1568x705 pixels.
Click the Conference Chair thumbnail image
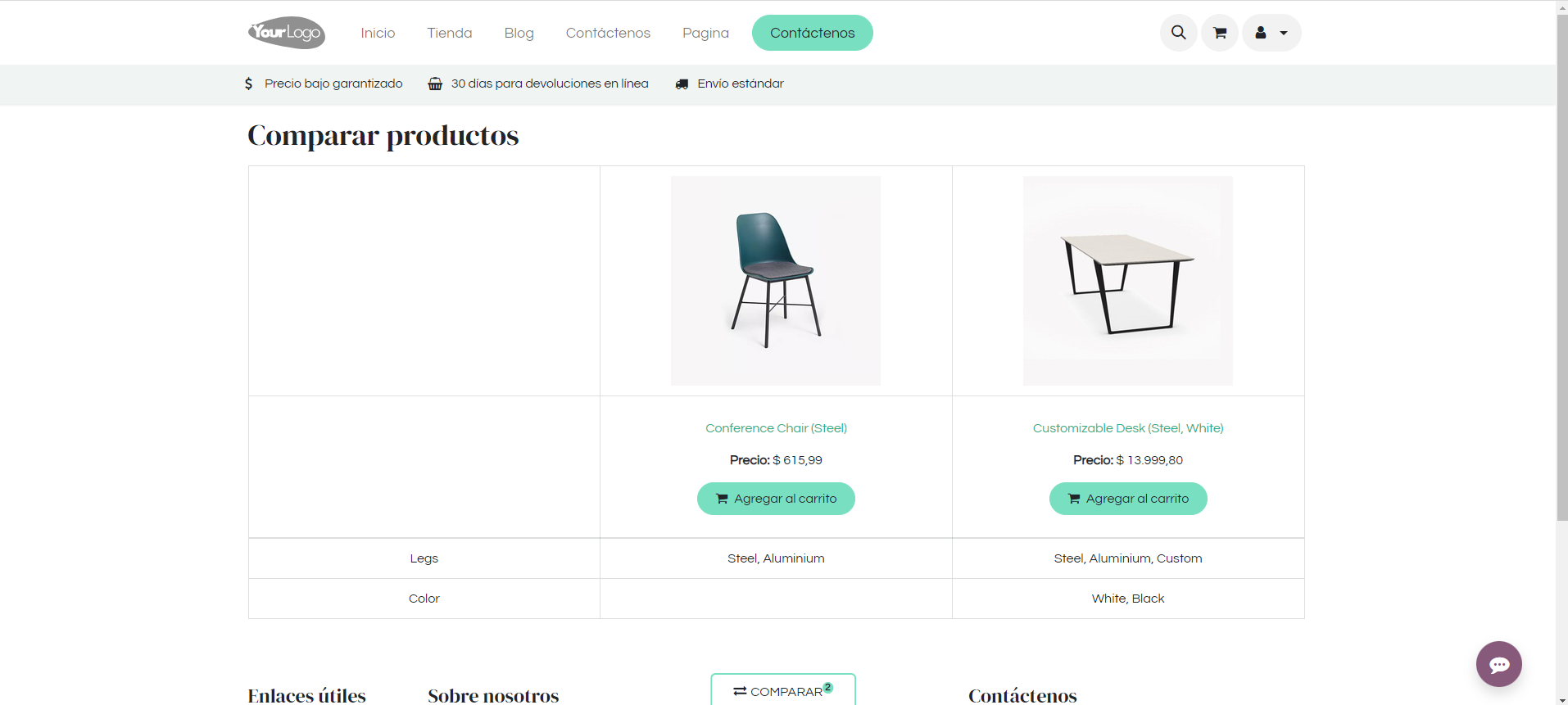pos(776,281)
